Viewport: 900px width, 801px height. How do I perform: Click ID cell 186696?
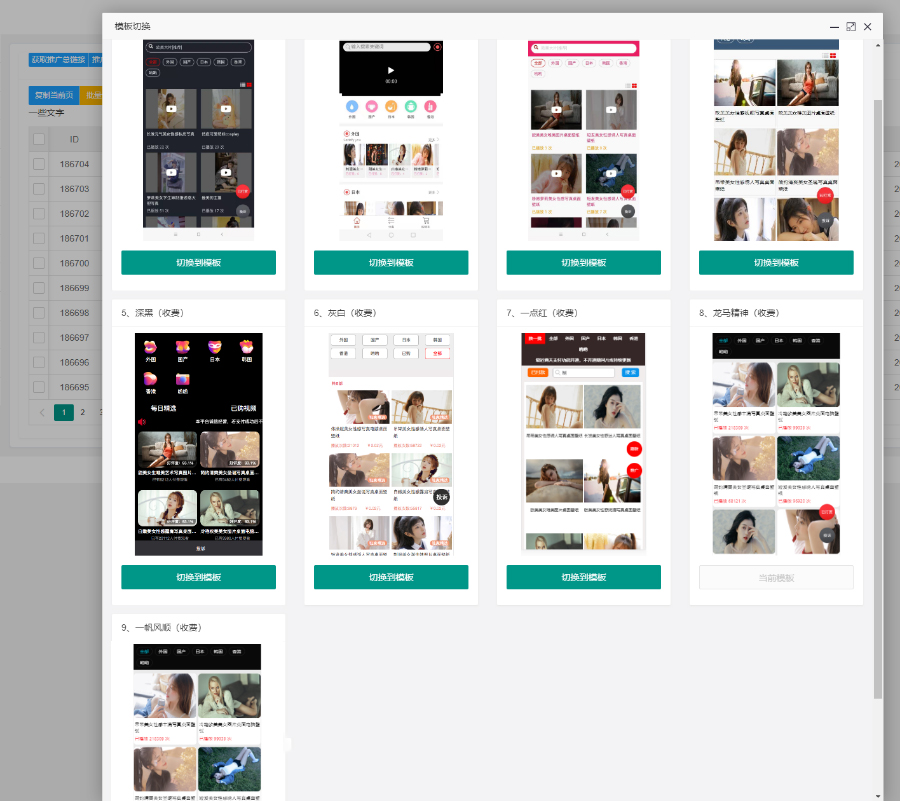[x=75, y=362]
